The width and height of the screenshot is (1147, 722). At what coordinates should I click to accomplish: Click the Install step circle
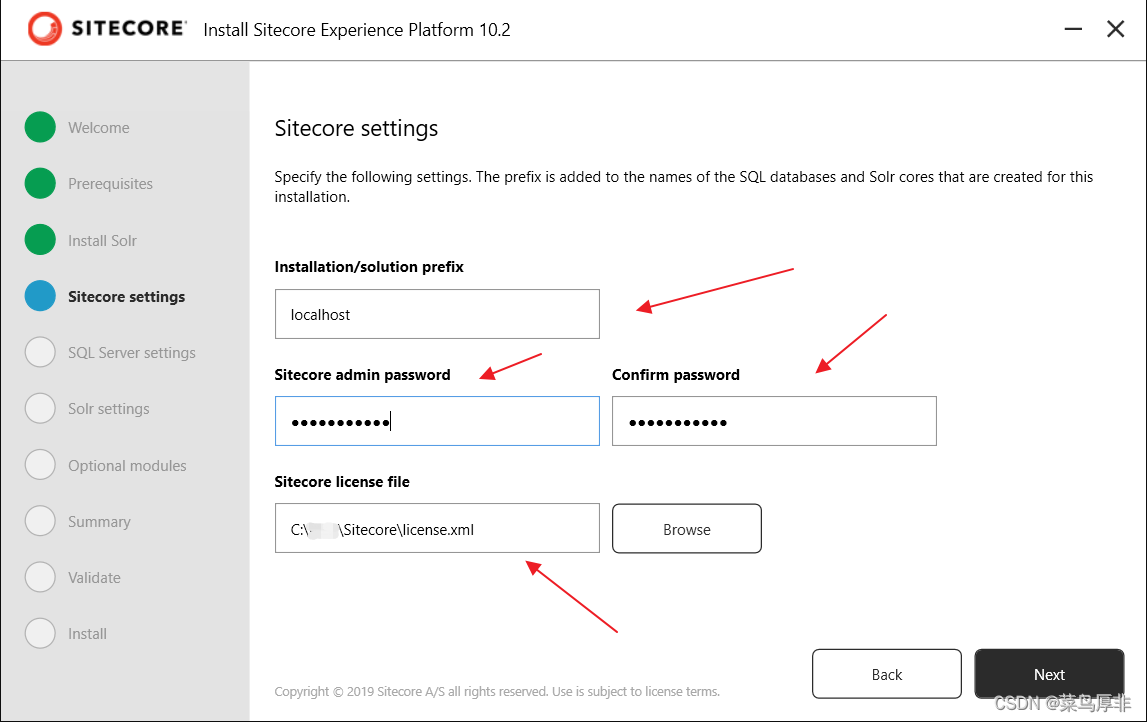click(40, 633)
